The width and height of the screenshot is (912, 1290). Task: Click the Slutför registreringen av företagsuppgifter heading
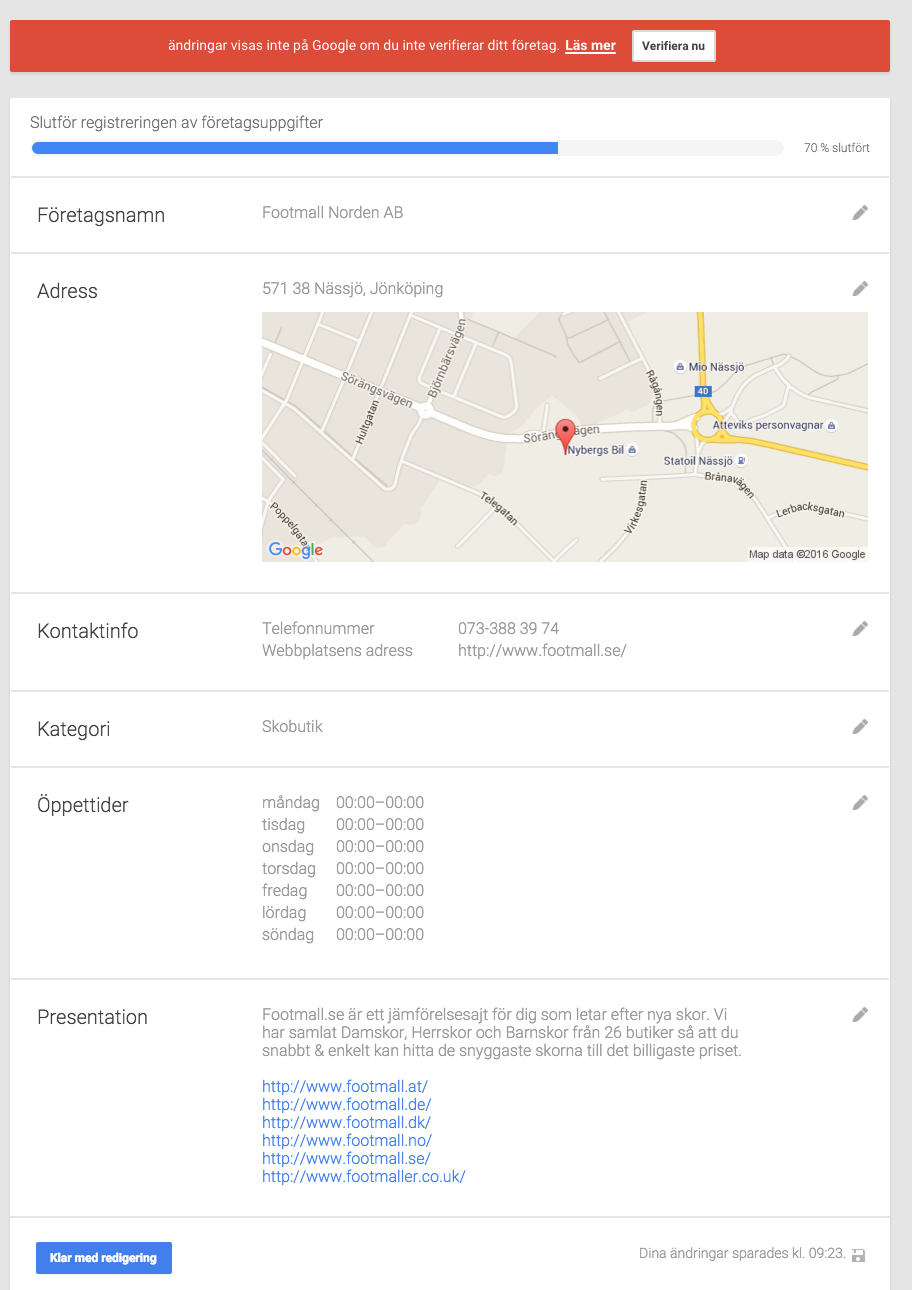coord(176,123)
